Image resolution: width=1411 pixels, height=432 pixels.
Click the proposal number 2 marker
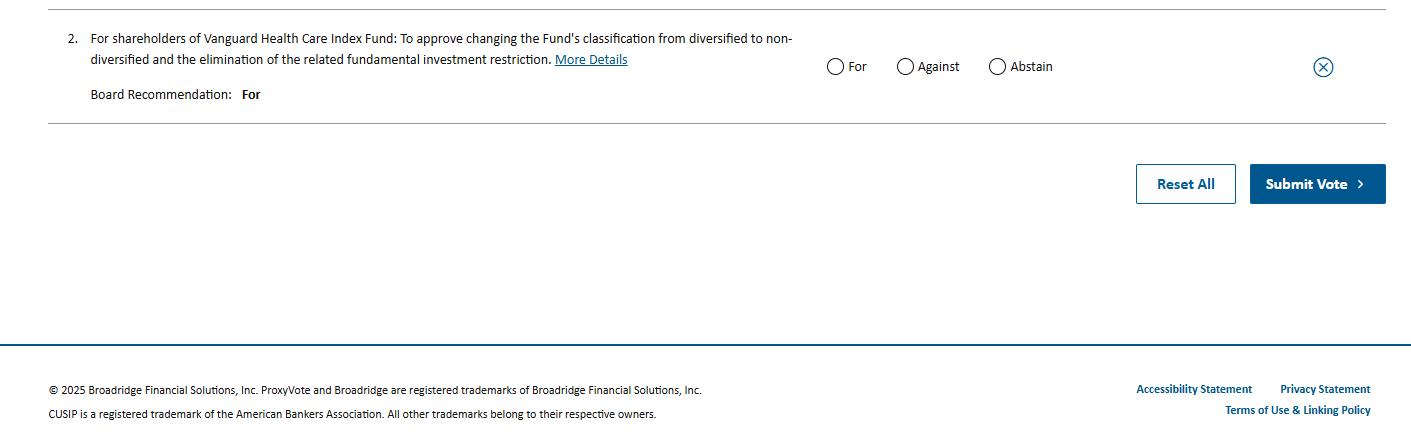[72, 39]
